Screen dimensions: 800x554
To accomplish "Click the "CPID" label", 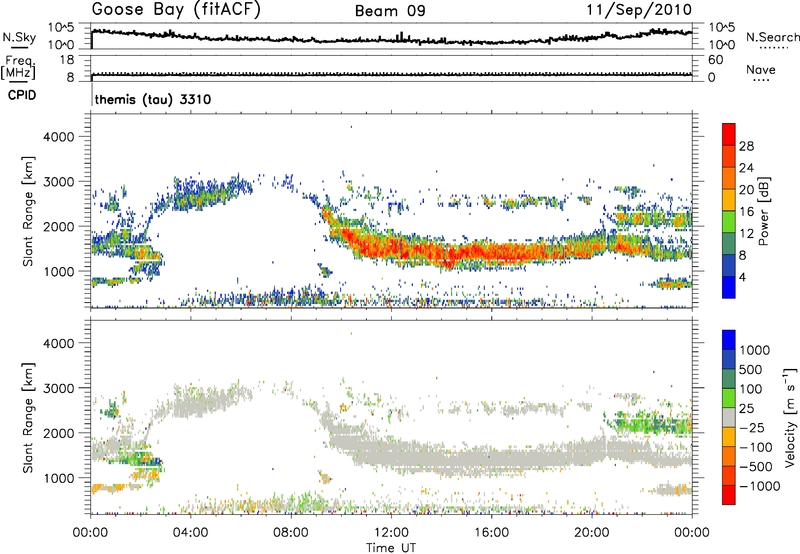I will (x=22, y=95).
